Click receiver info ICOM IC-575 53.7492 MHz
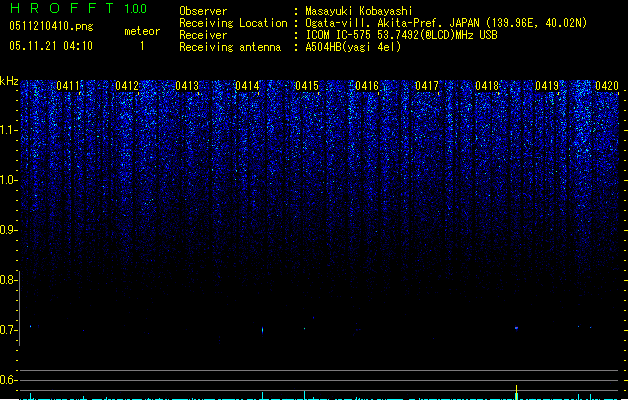The height and width of the screenshot is (400, 629). (x=401, y=35)
